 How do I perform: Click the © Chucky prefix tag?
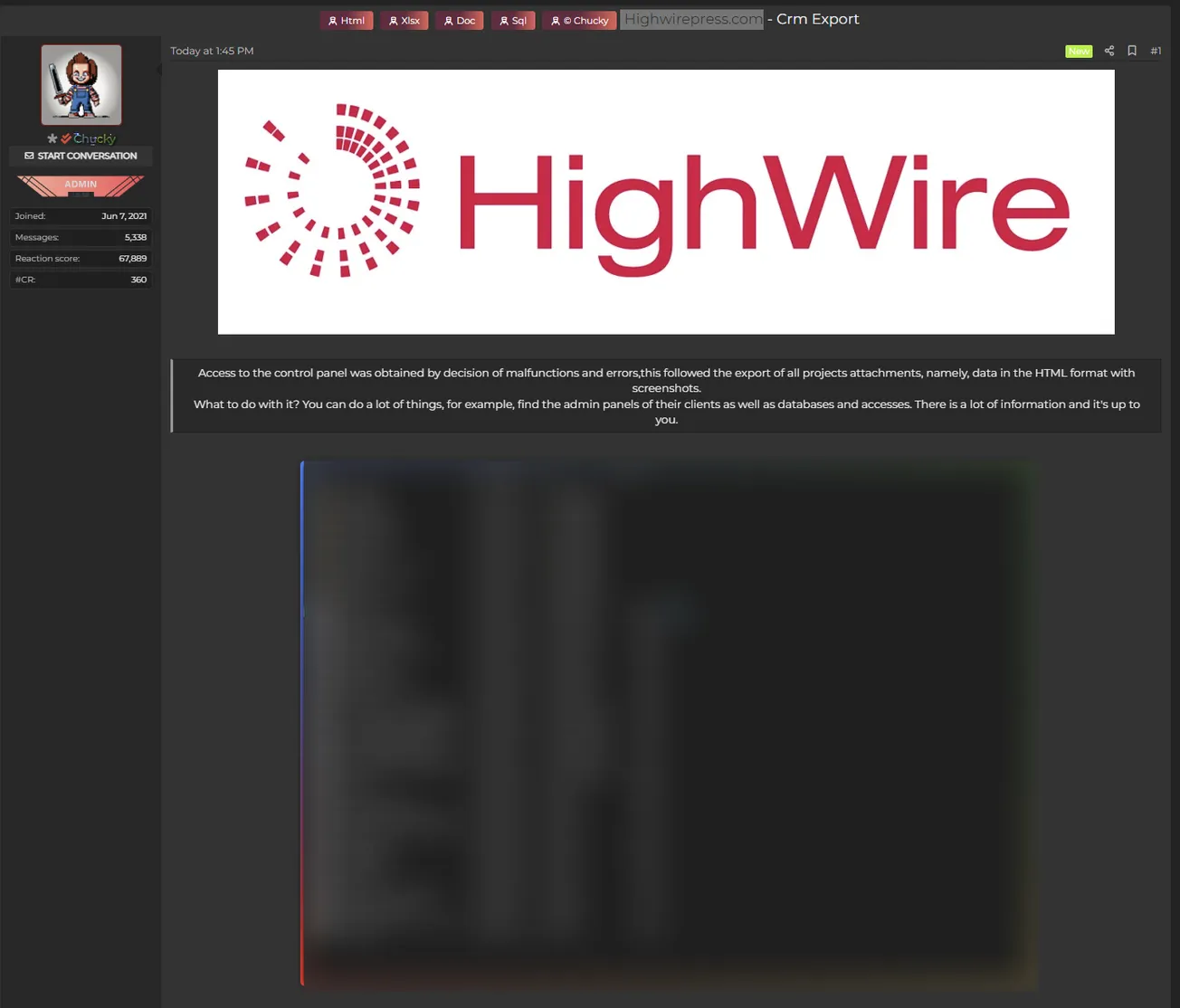[x=580, y=21]
